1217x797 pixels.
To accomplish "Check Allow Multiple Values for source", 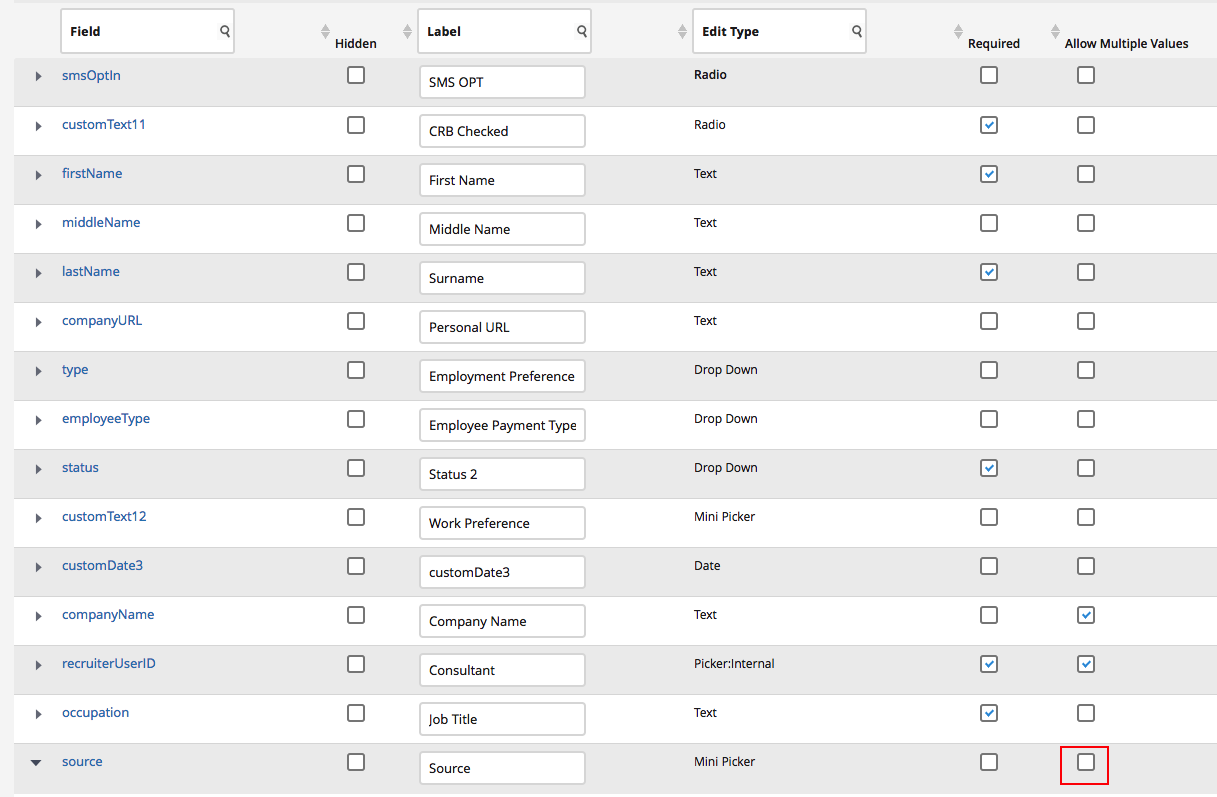I will tap(1086, 763).
